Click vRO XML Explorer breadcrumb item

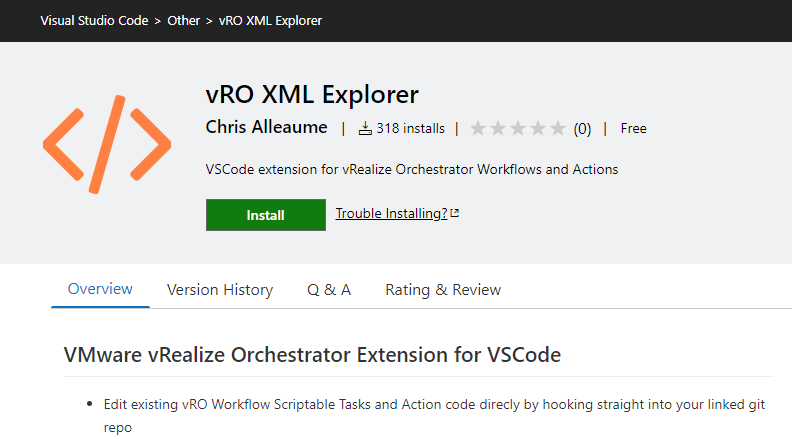click(x=271, y=20)
